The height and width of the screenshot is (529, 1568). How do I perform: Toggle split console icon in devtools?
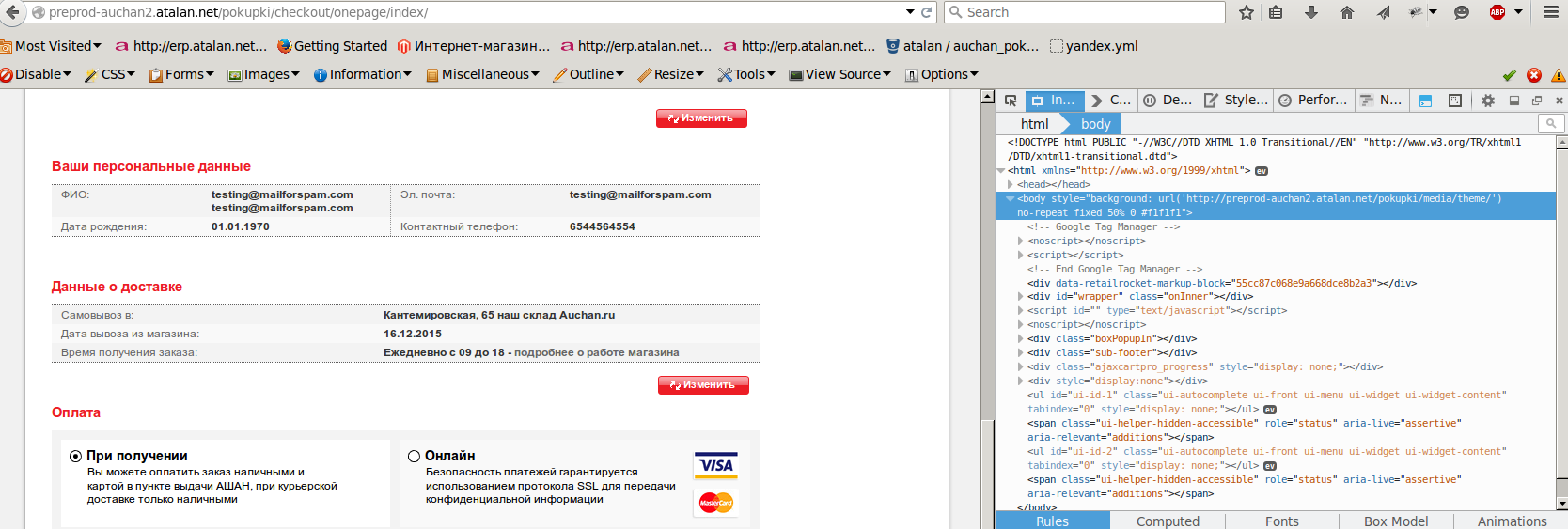pos(1425,101)
